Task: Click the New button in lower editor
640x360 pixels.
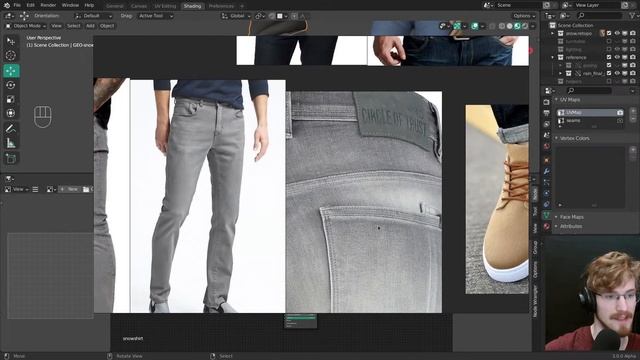Action: 70,189
